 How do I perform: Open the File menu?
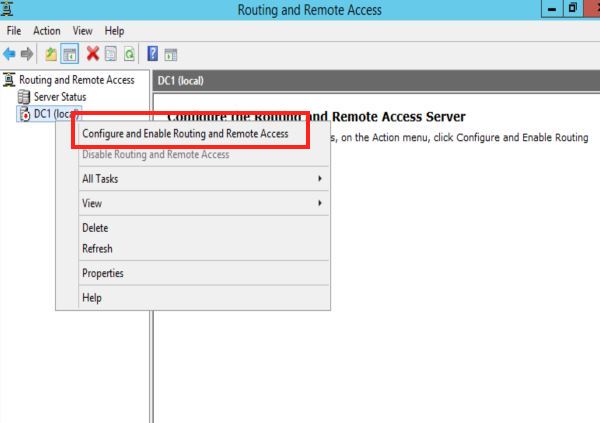14,31
